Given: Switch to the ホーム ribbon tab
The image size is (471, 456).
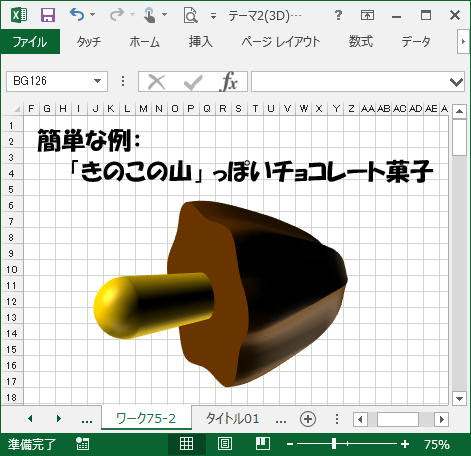Looking at the screenshot, I should coord(144,42).
